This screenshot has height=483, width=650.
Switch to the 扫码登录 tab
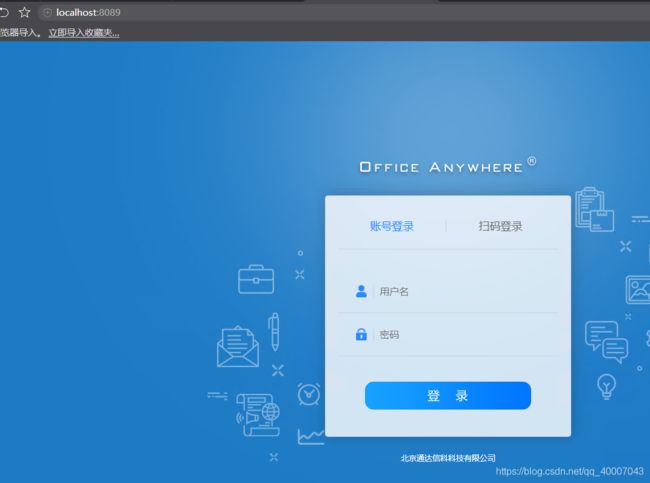(500, 226)
